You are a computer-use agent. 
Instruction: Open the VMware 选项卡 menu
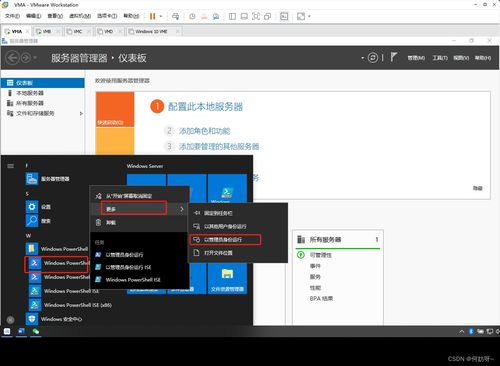107,16
